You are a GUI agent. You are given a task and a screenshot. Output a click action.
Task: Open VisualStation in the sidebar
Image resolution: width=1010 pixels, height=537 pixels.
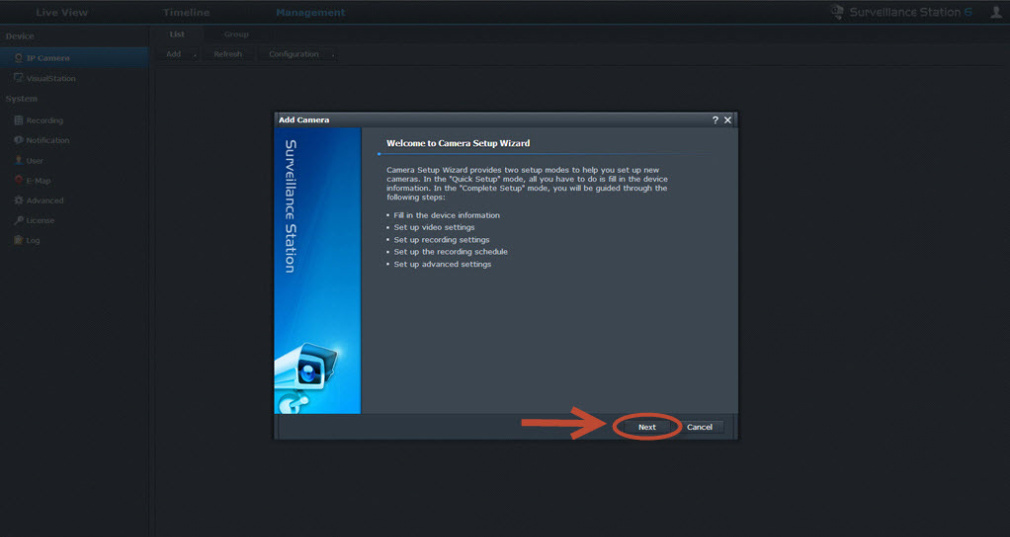pos(50,78)
